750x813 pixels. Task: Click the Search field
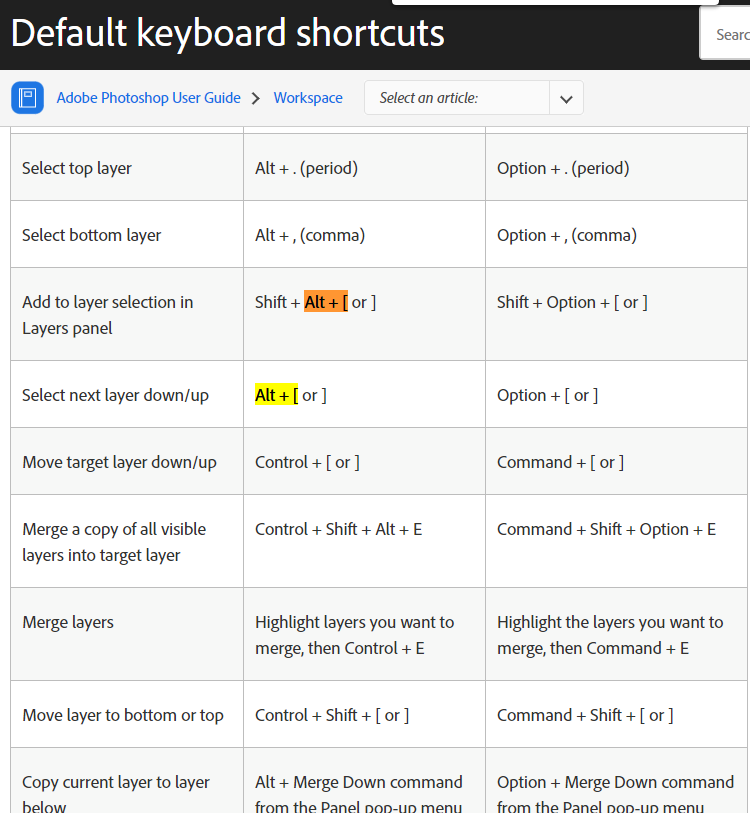point(730,33)
